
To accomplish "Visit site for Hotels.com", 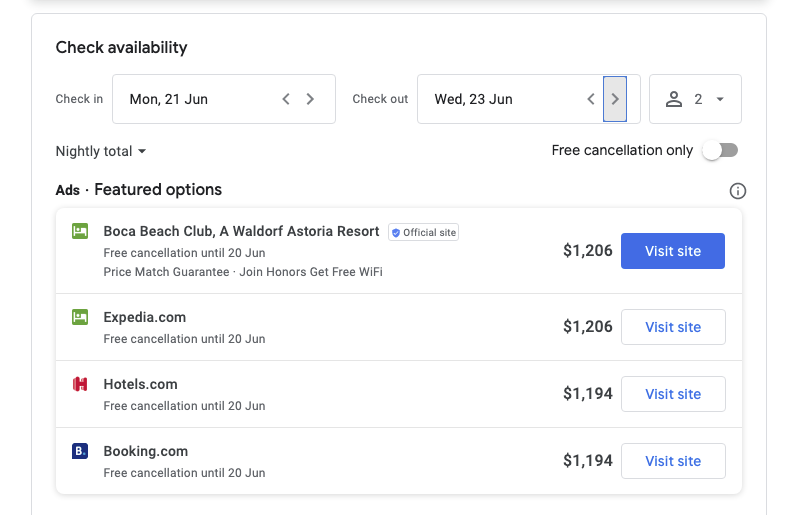I will click(x=673, y=394).
